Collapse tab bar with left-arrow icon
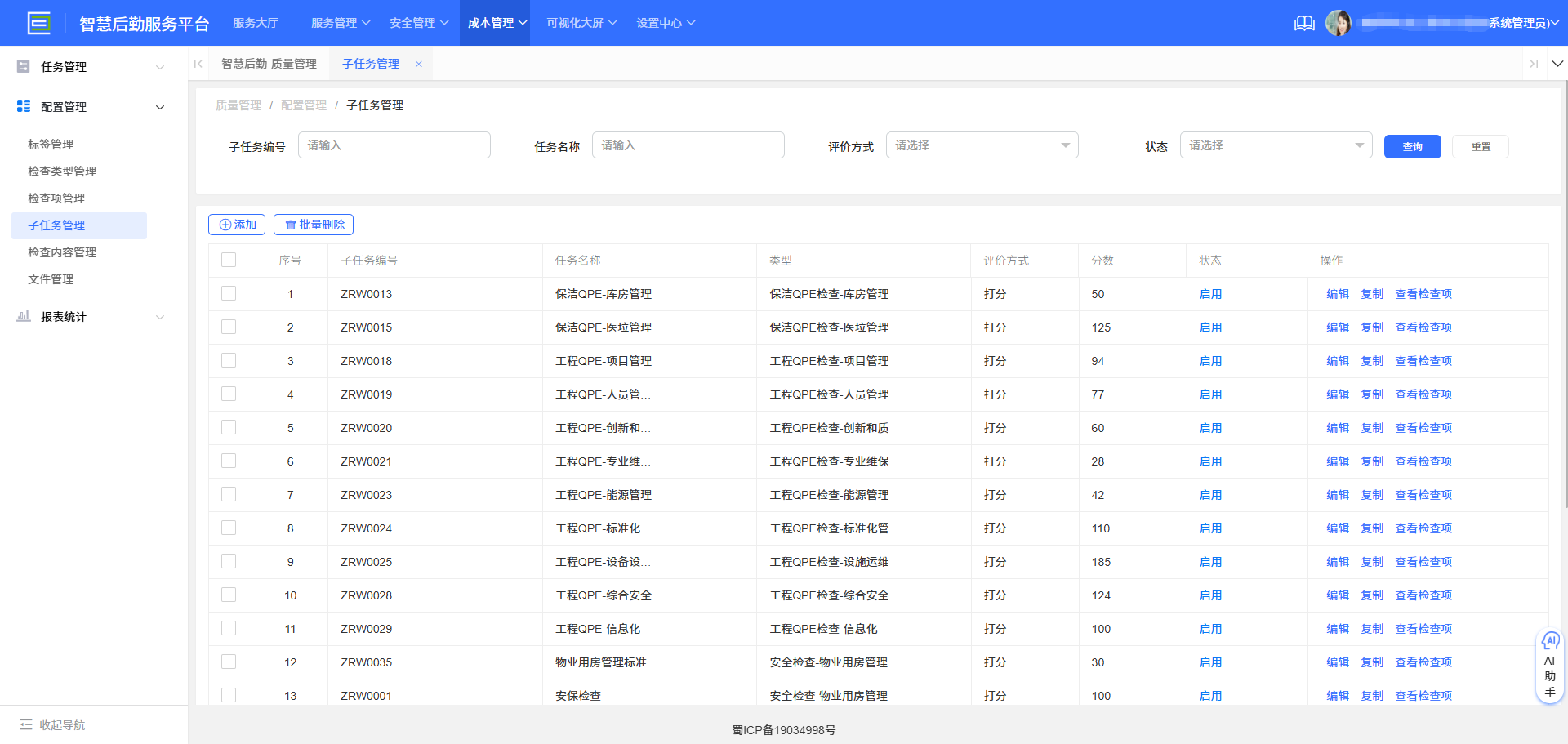 point(198,63)
